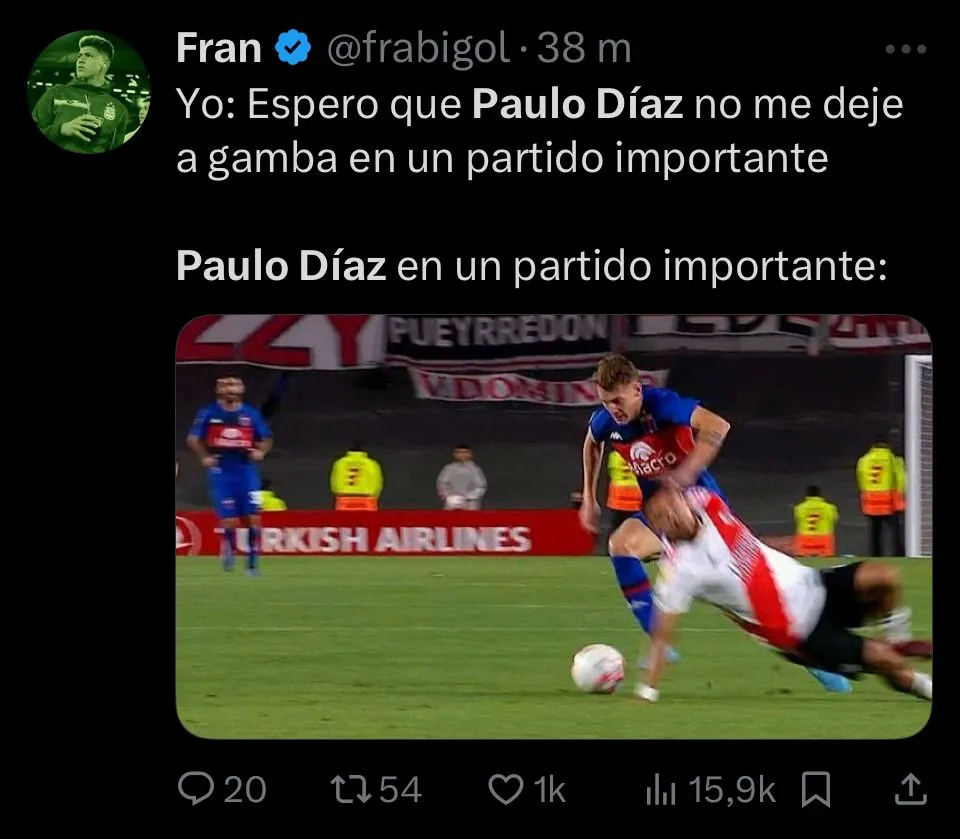Open Fran's profile picture avatar

pos(89,92)
